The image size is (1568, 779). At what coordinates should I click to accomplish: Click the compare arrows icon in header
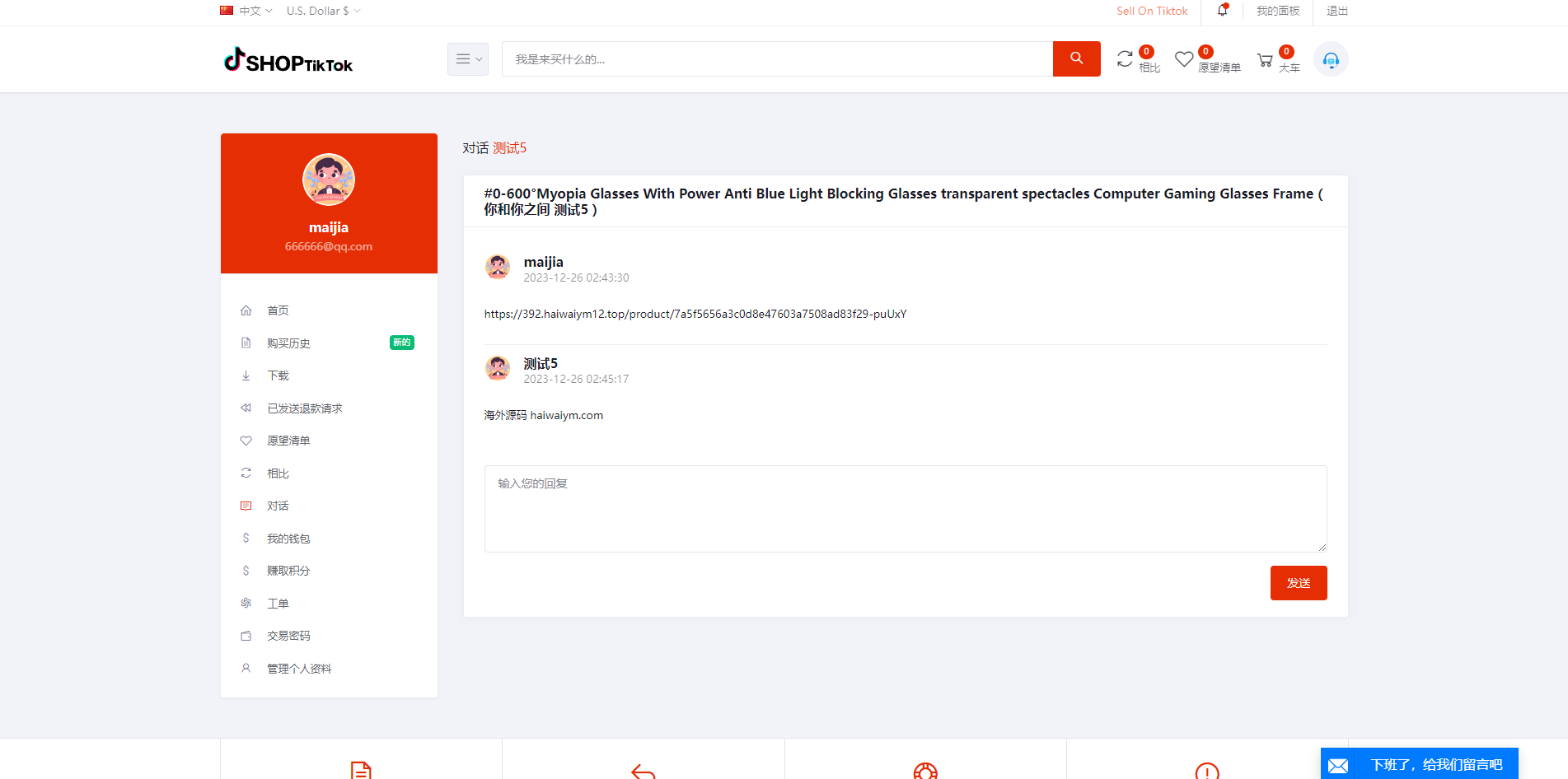[x=1125, y=59]
